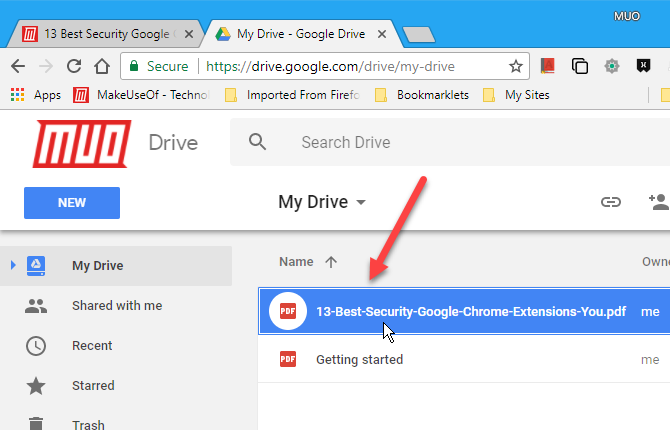The width and height of the screenshot is (670, 430).
Task: Open the red book extension icon
Action: click(x=547, y=66)
